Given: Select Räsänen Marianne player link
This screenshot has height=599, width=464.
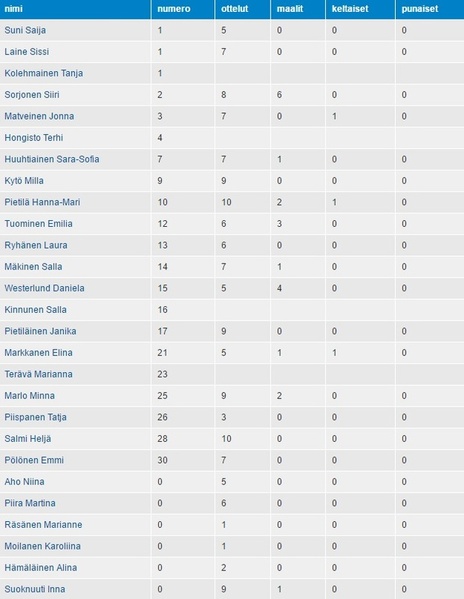Looking at the screenshot, I should coord(43,525).
